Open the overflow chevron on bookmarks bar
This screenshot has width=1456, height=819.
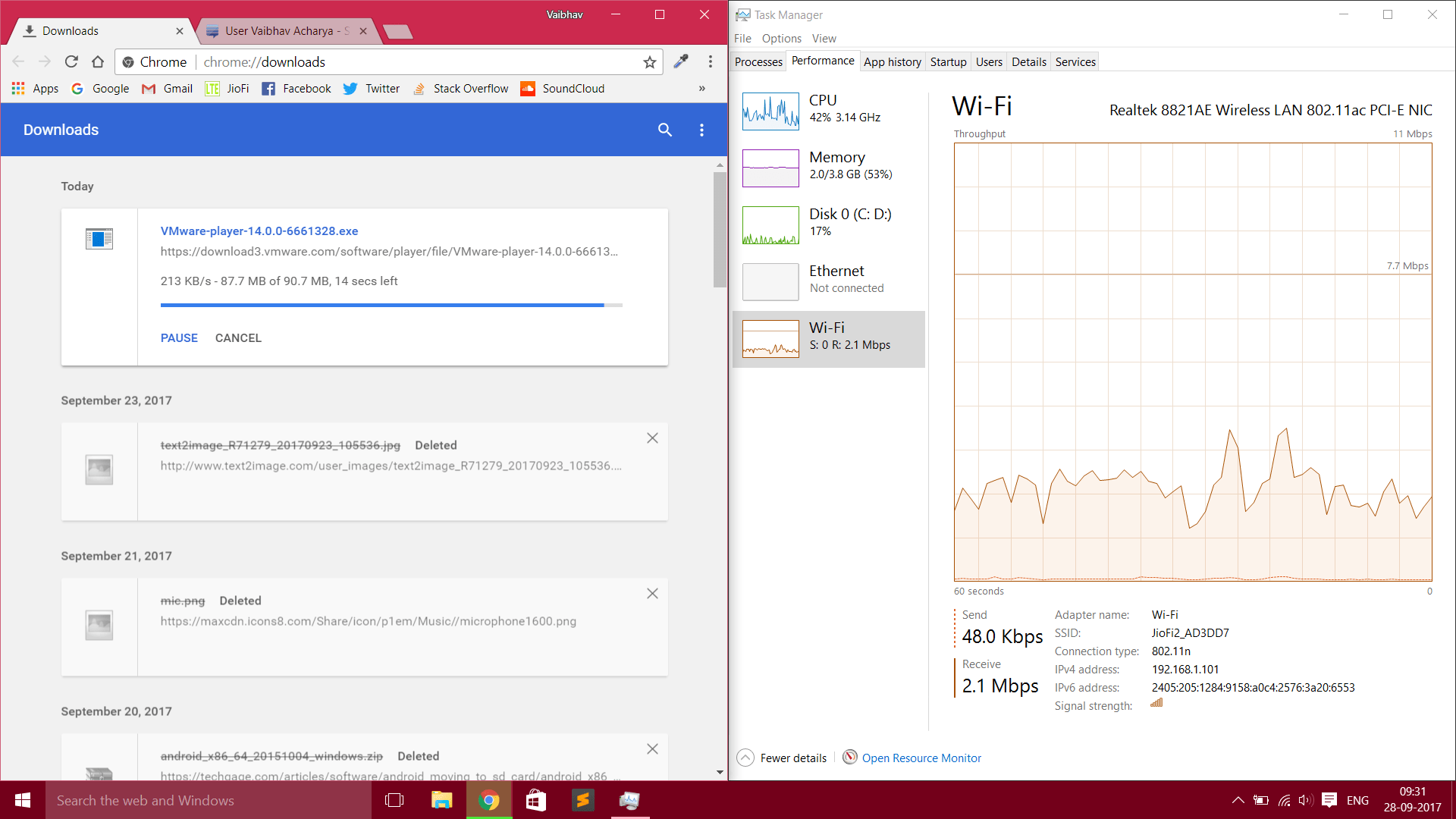(x=701, y=89)
